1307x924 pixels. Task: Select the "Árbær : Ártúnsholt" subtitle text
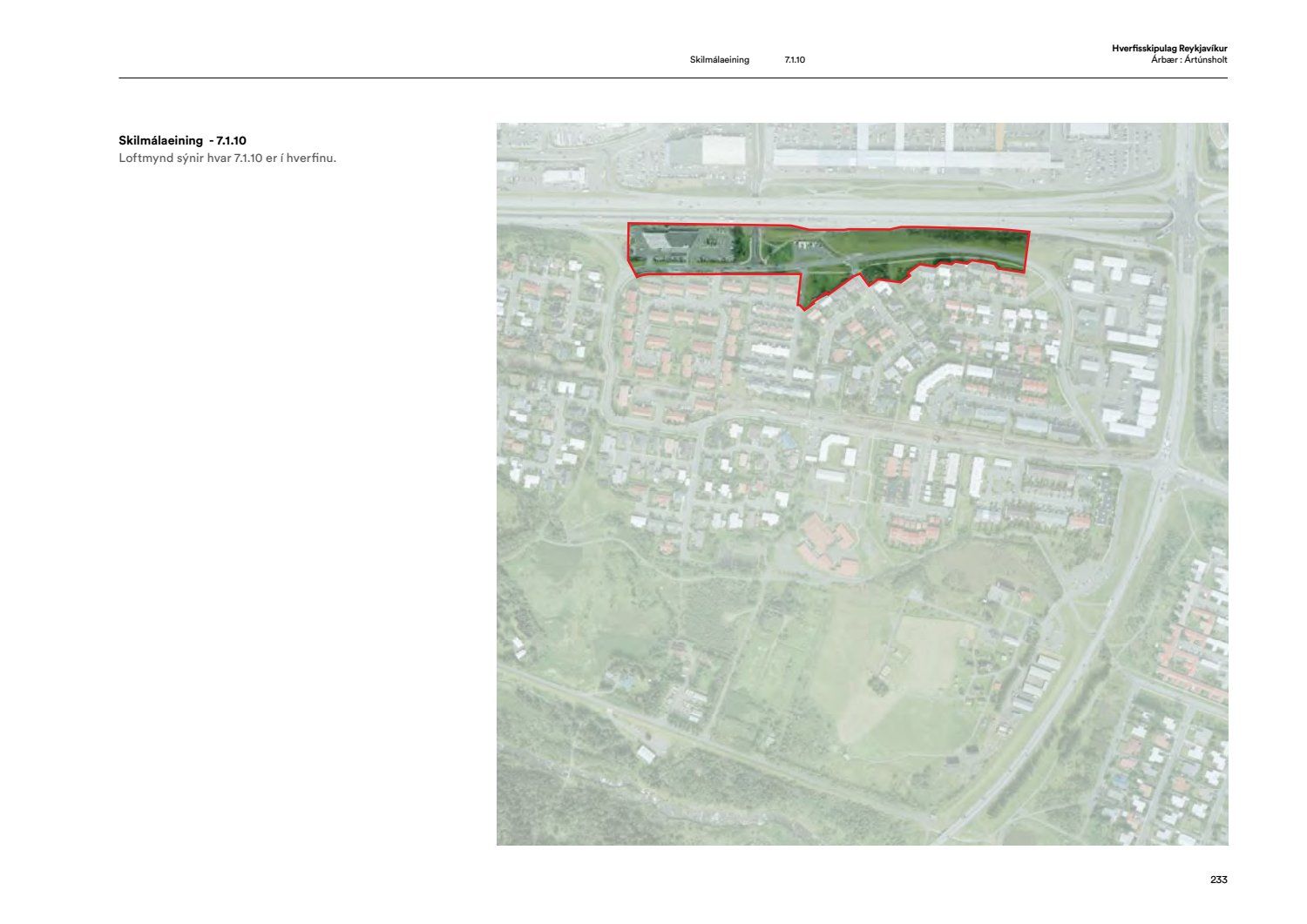tap(1188, 60)
